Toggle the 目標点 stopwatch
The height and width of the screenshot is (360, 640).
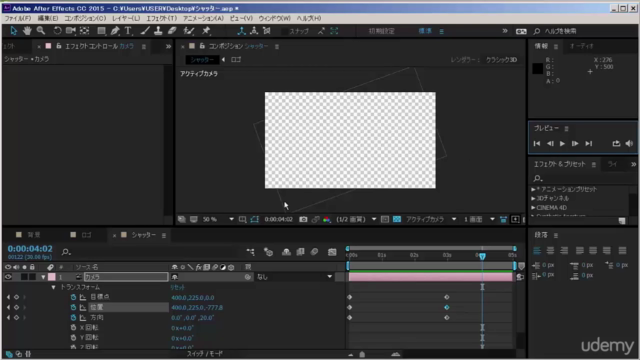73,297
